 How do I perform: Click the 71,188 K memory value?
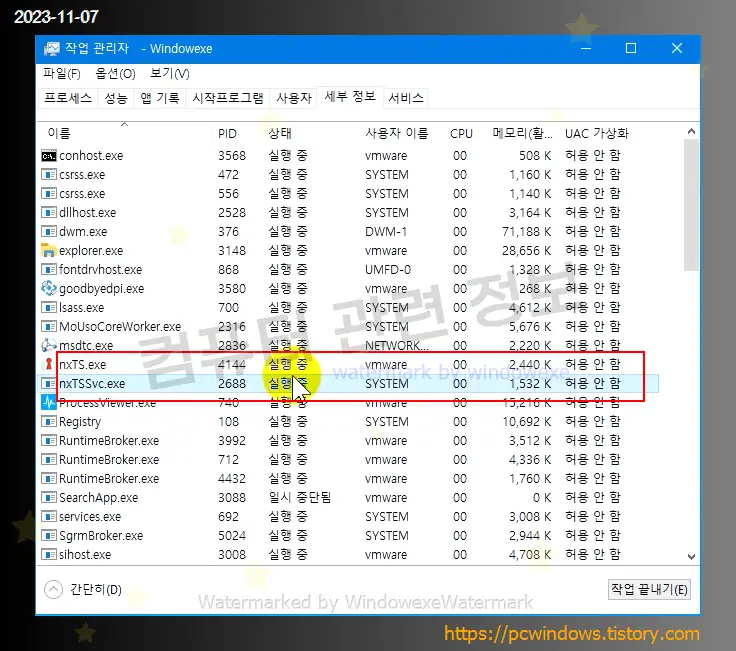[x=526, y=231]
